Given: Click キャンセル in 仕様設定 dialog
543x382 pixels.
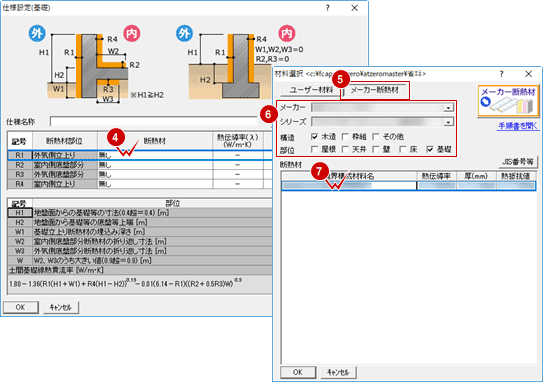Looking at the screenshot, I should (x=61, y=307).
